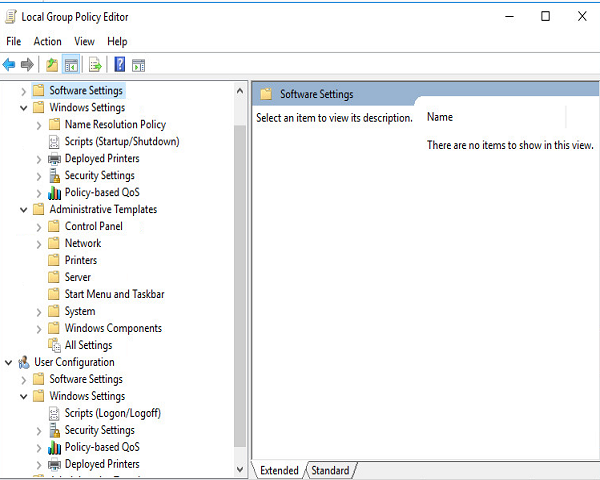Click the Up One Level folder icon

pos(52,64)
